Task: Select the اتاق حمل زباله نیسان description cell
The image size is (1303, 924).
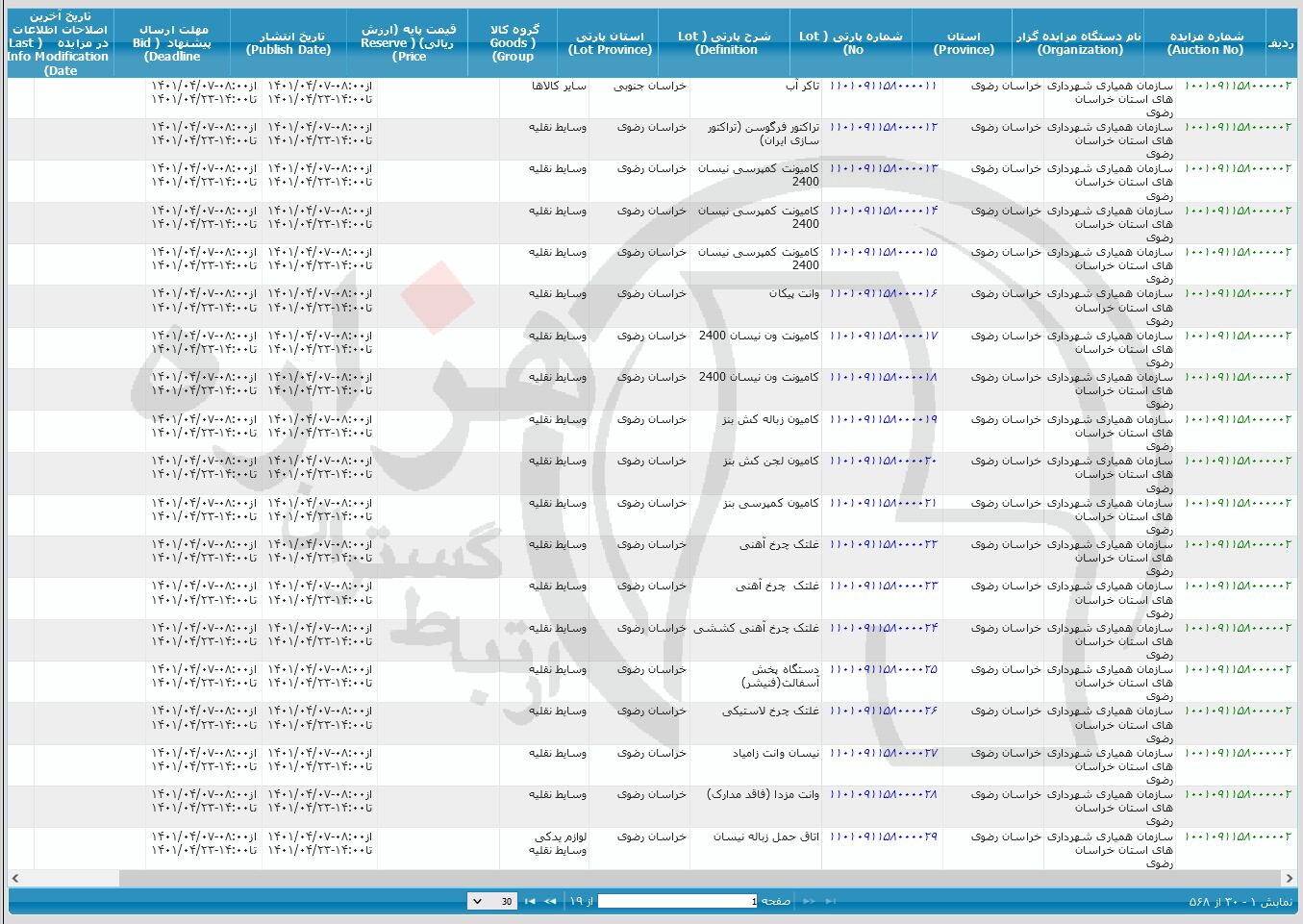Action: [756, 849]
